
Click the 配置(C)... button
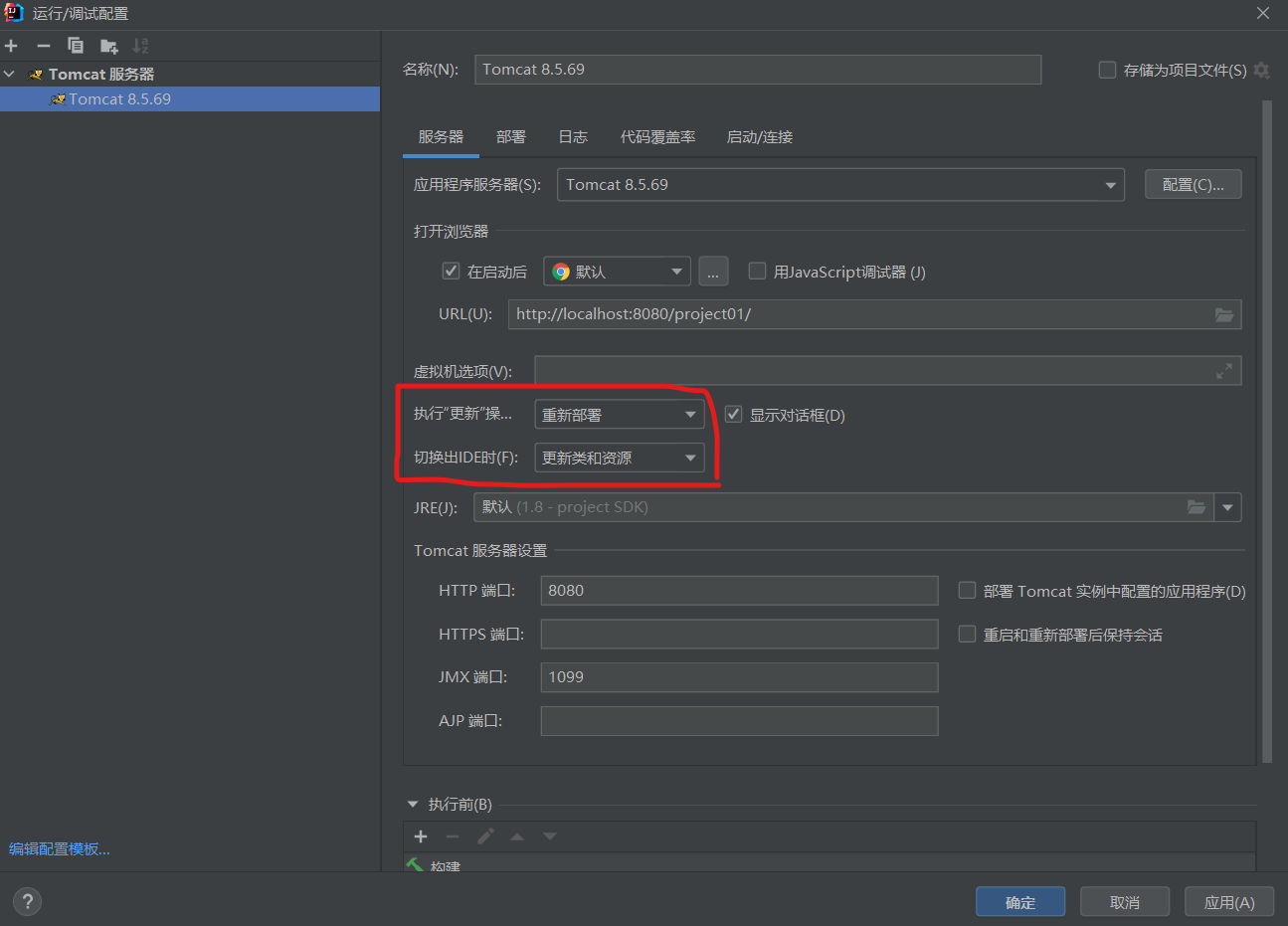1194,184
